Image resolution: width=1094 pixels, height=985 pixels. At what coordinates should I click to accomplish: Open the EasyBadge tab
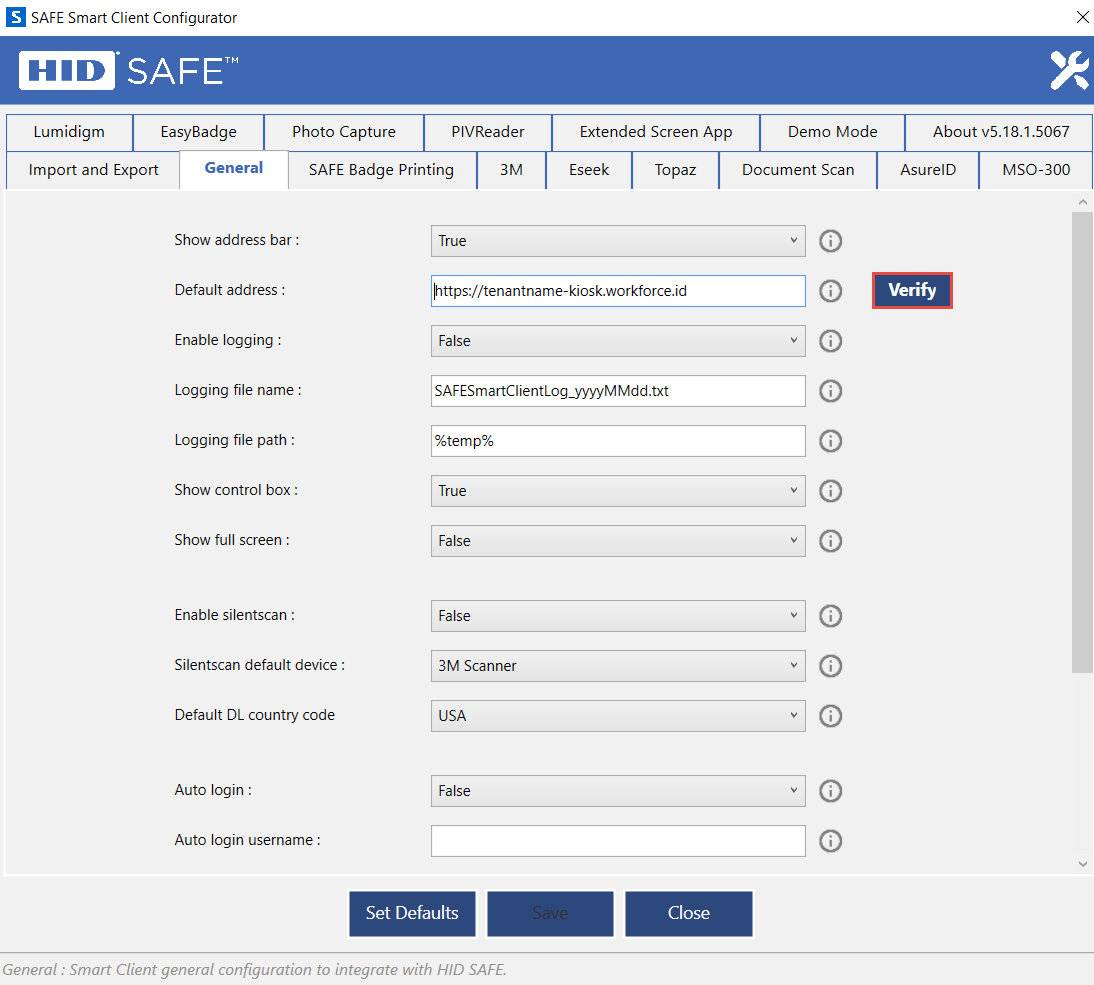point(198,132)
